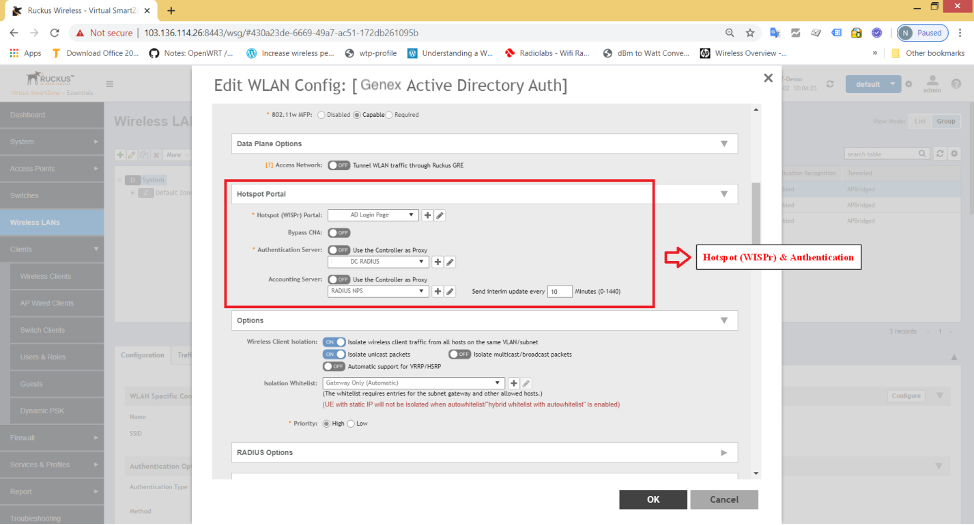This screenshot has width=974, height=525.
Task: Open Gateway Only (Automatic) whitelist dropdown
Action: point(413,383)
